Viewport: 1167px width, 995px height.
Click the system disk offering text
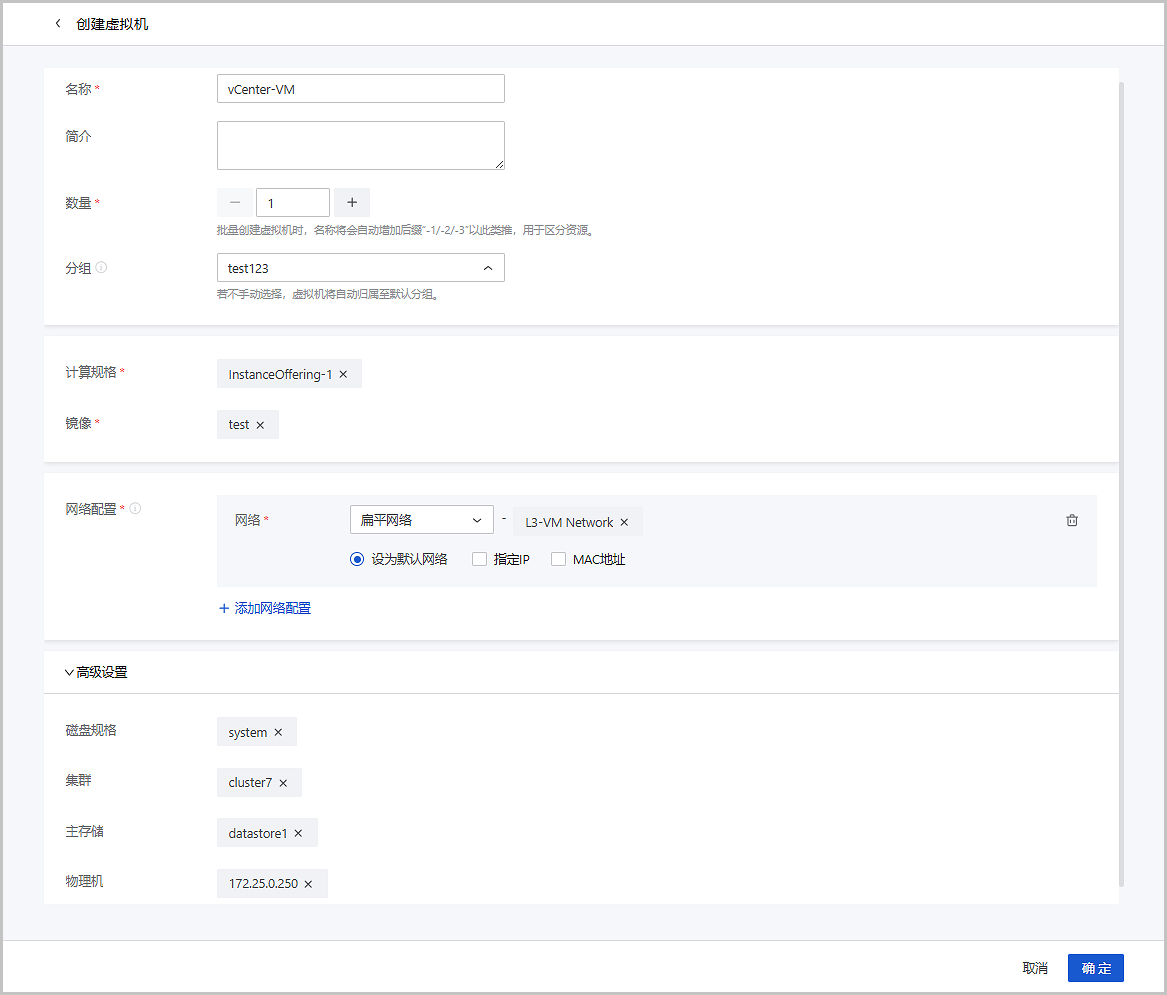(248, 732)
